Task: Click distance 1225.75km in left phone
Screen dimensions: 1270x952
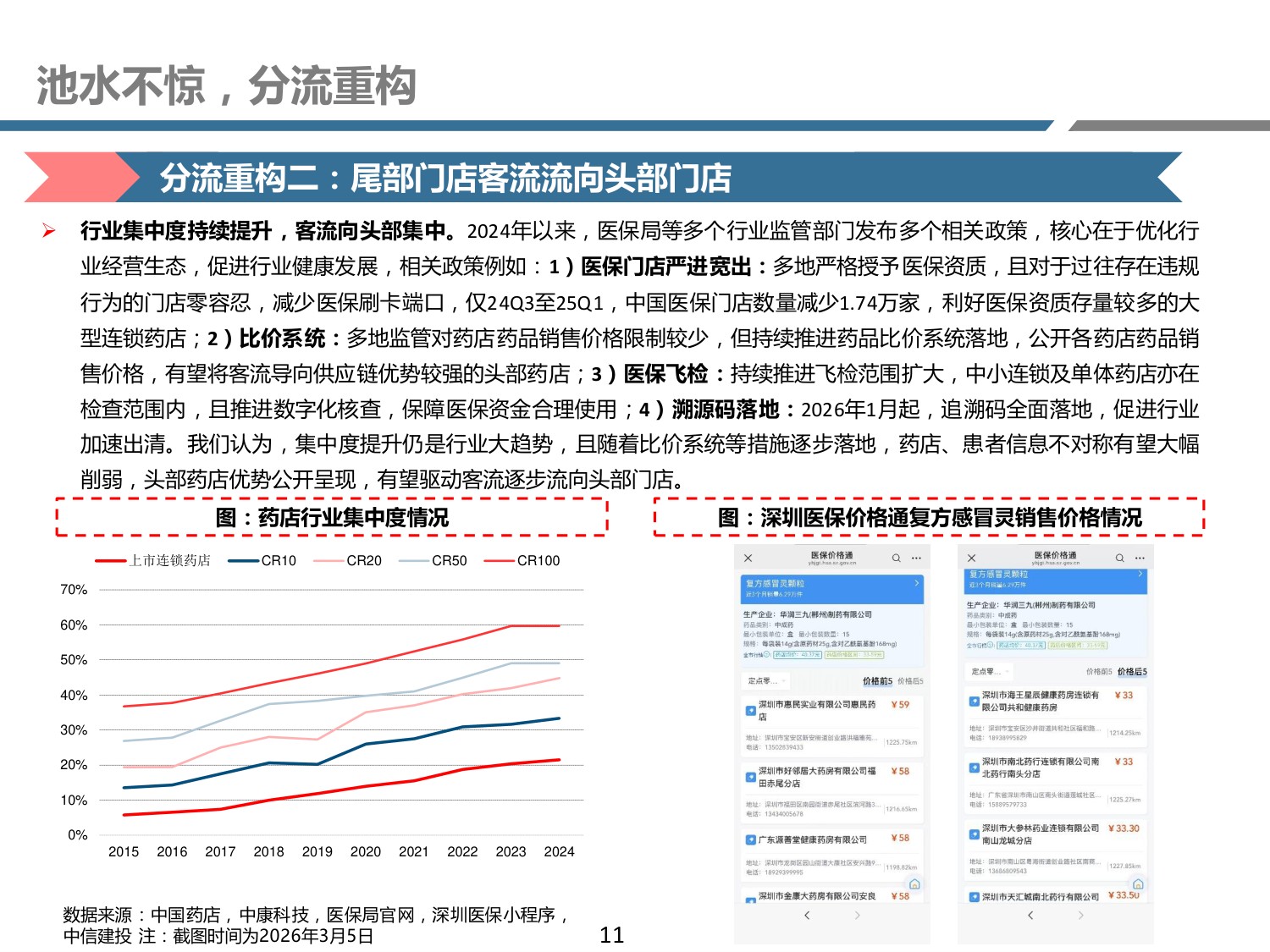Action: tap(902, 742)
